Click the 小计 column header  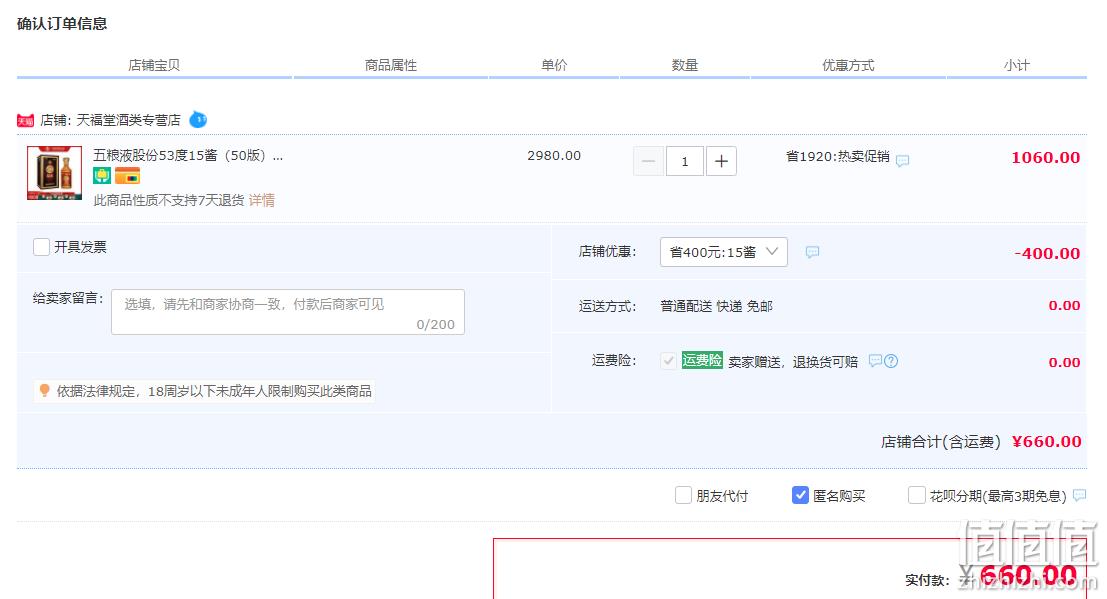point(1017,65)
